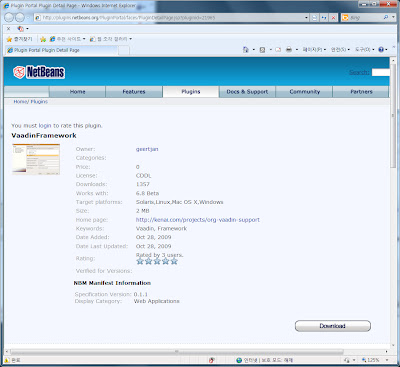Screen dimensions: 400x367
Task: Click the Feeds icon in the command bar
Action: [262, 50]
